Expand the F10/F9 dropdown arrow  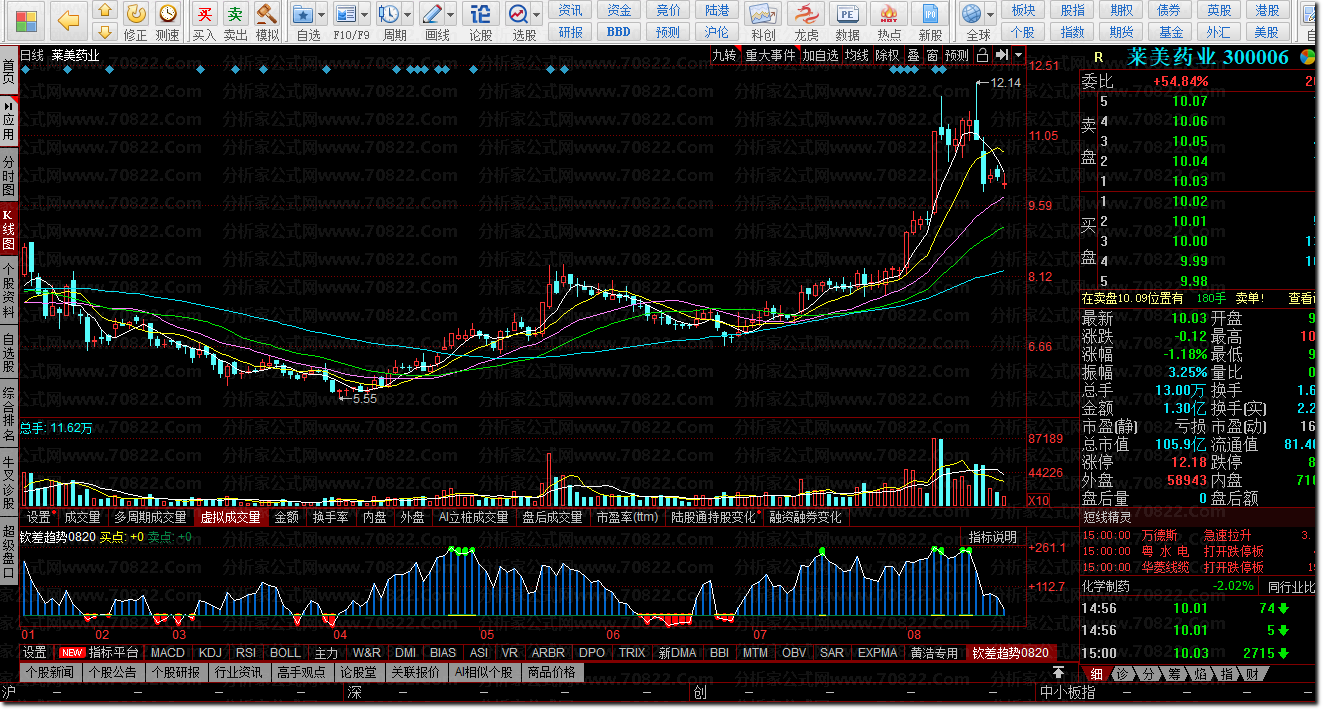(364, 15)
